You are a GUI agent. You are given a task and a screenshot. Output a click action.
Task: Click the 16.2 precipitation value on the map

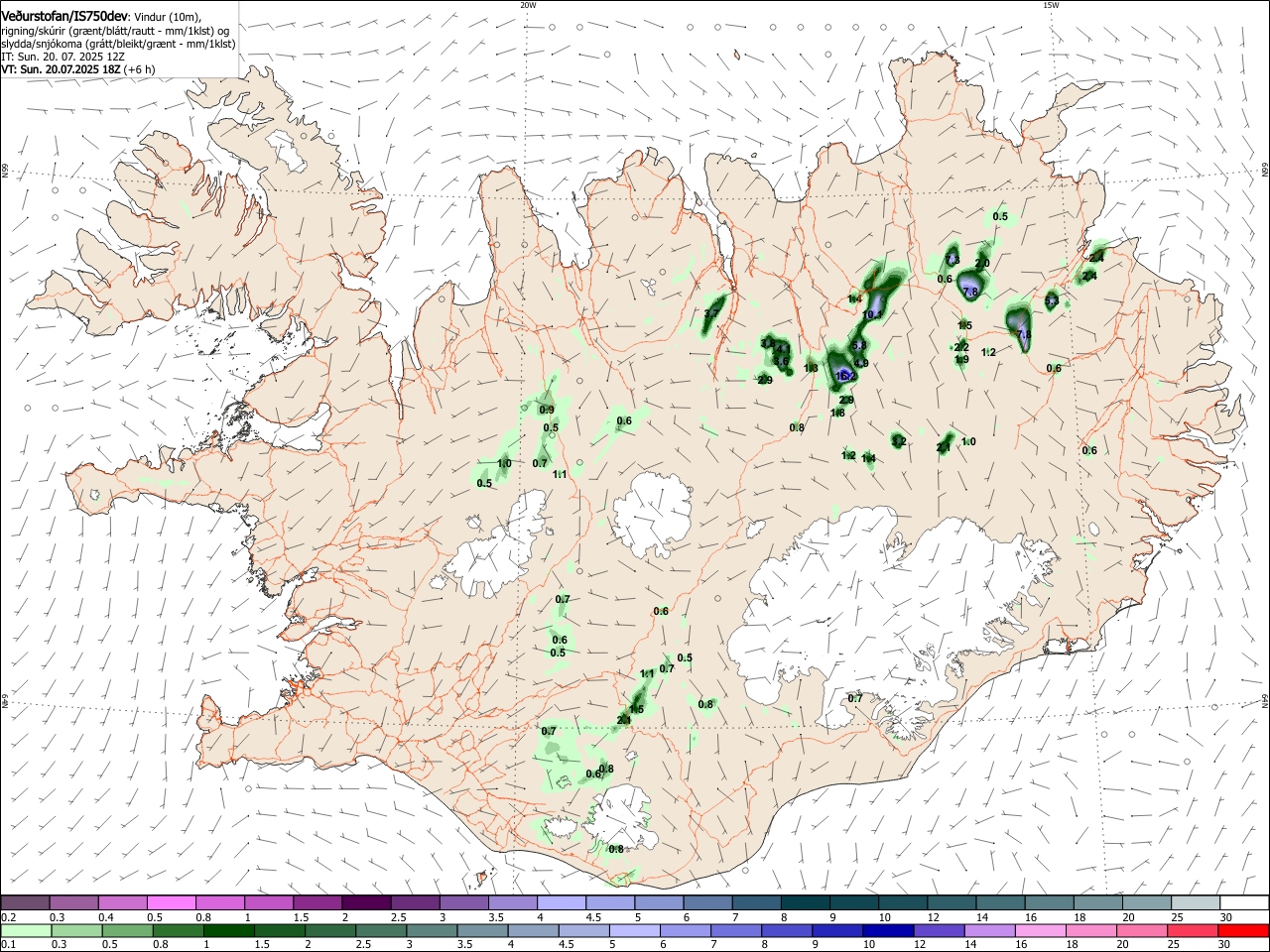pyautogui.click(x=846, y=377)
